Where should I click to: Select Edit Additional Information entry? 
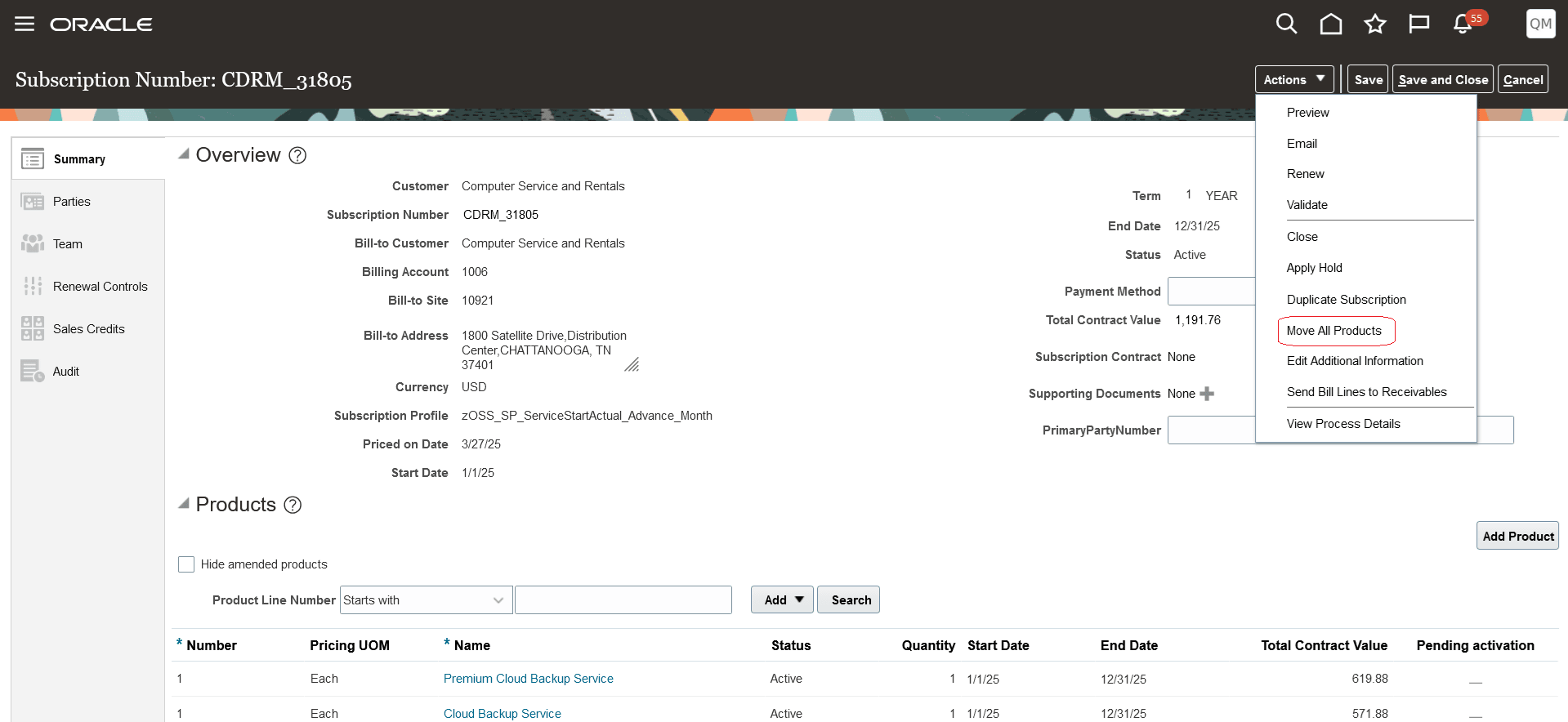click(1355, 361)
